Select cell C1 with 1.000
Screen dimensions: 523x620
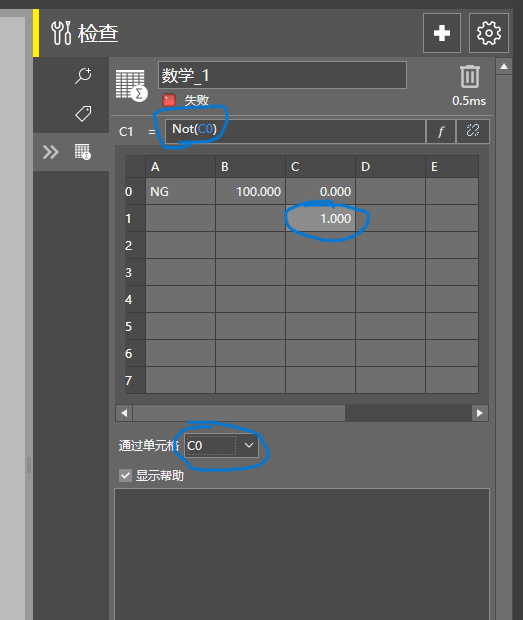pos(321,218)
